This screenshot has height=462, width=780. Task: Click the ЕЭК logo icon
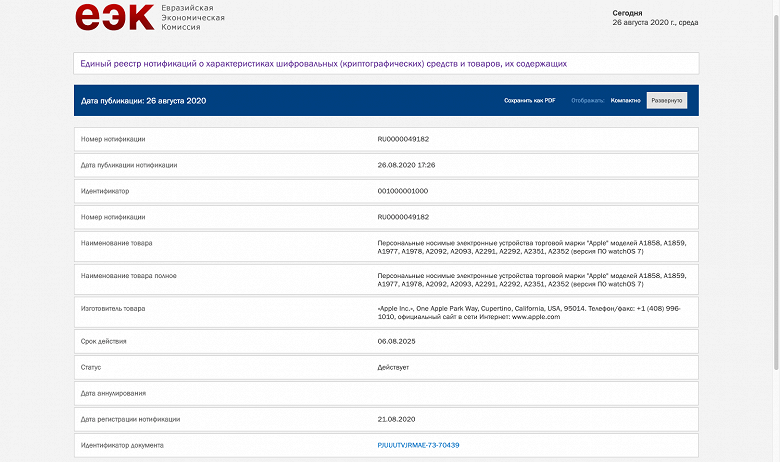tap(115, 17)
